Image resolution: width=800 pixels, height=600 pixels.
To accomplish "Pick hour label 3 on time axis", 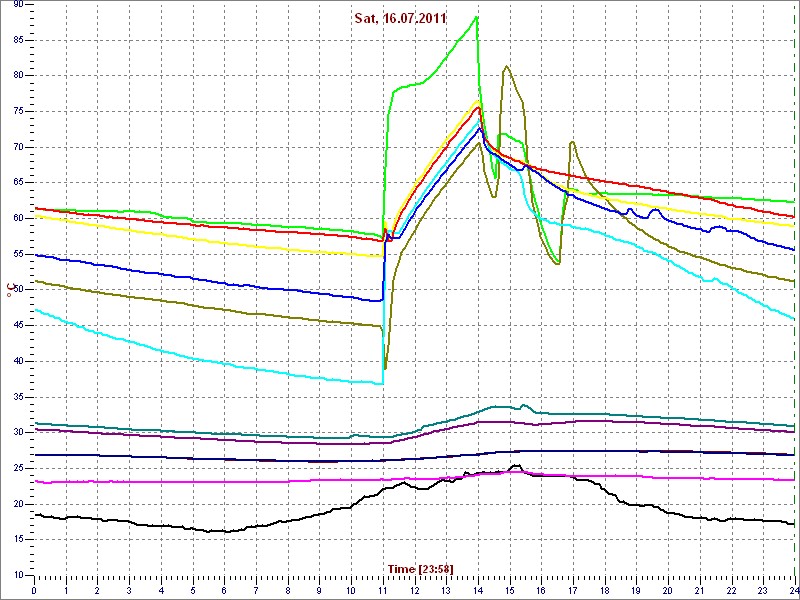I will tap(129, 589).
